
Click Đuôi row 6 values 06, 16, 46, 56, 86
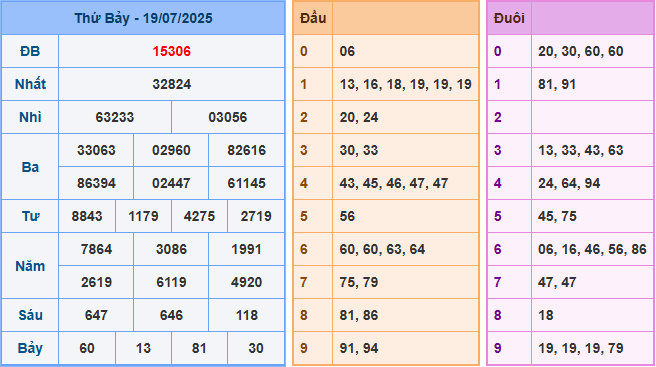[x=592, y=249]
